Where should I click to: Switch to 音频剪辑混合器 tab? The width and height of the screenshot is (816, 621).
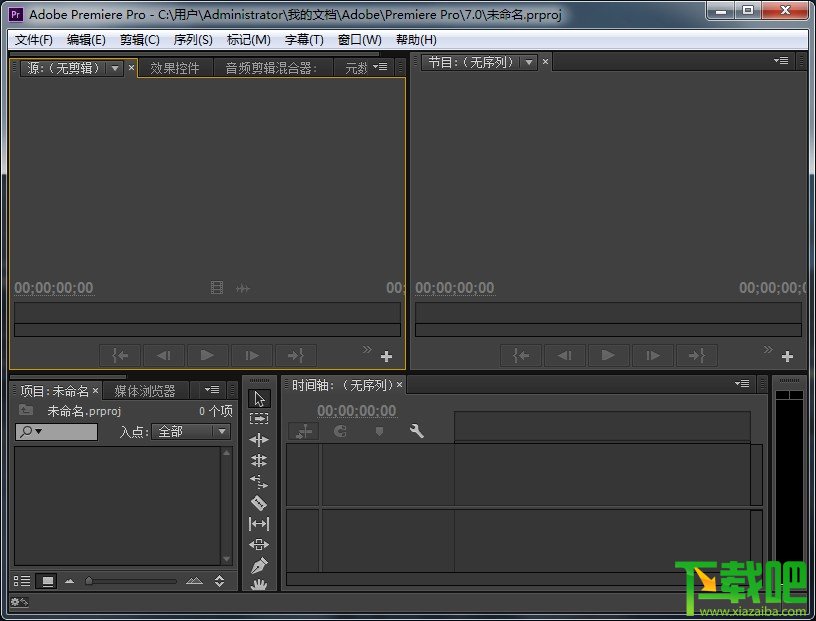(271, 68)
